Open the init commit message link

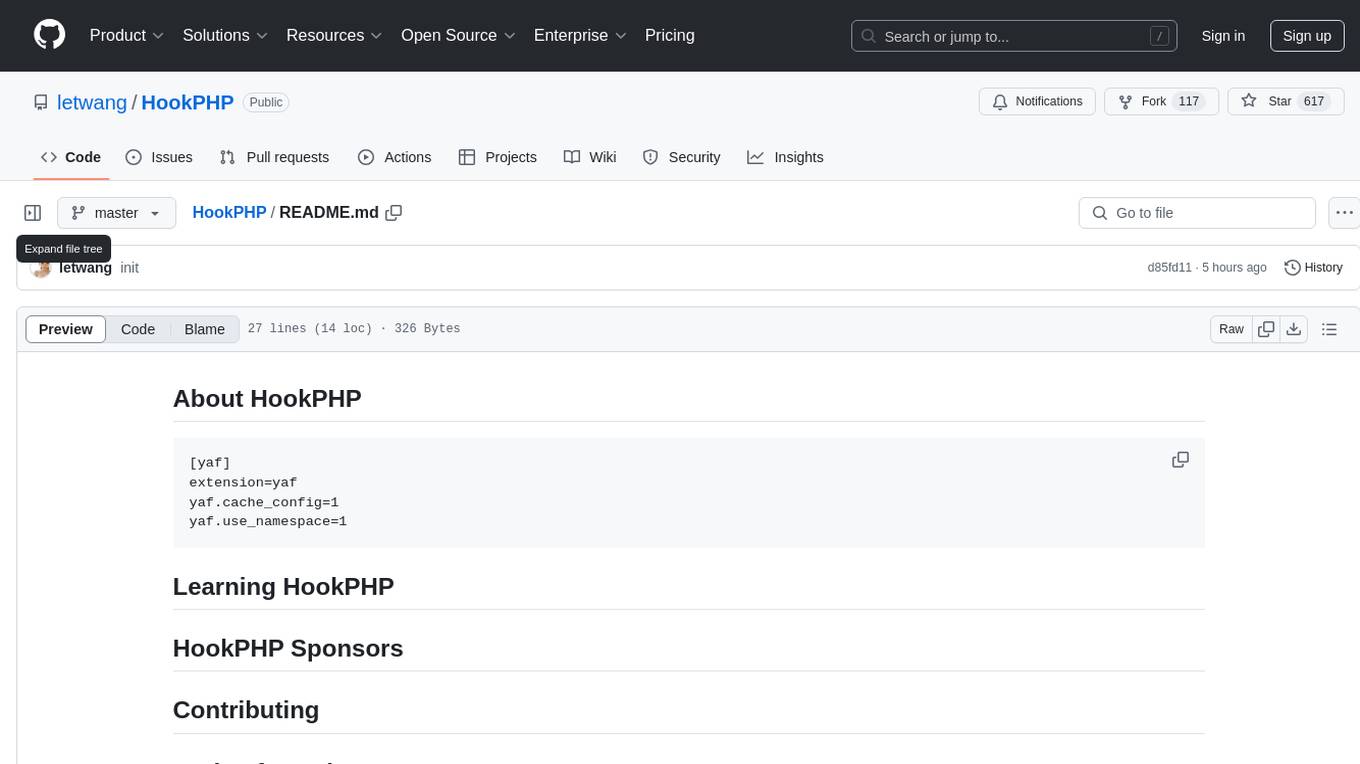(x=129, y=268)
